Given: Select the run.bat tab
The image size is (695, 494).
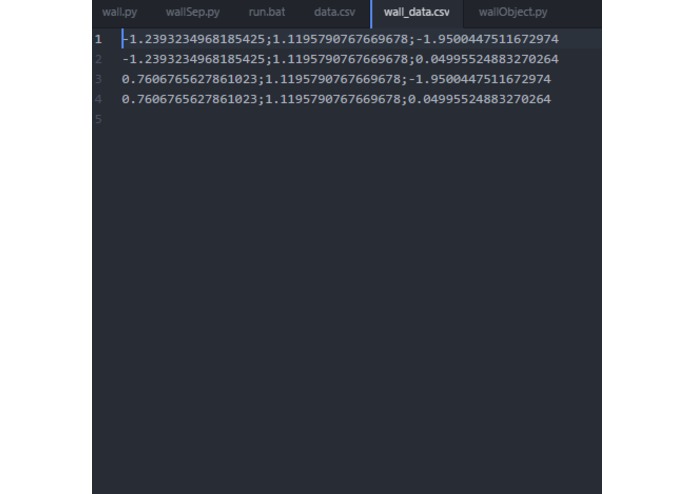Looking at the screenshot, I should point(267,12).
